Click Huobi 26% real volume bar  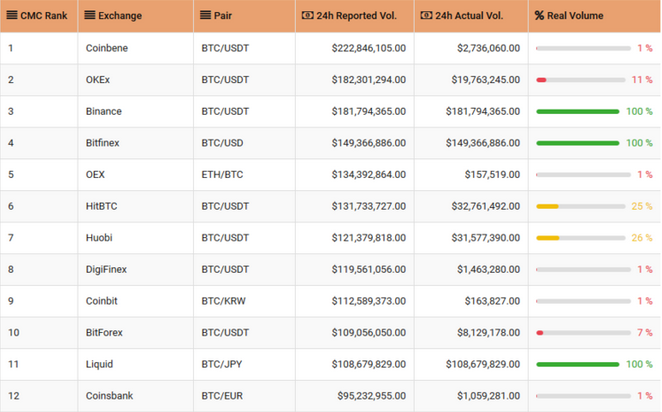[581, 238]
